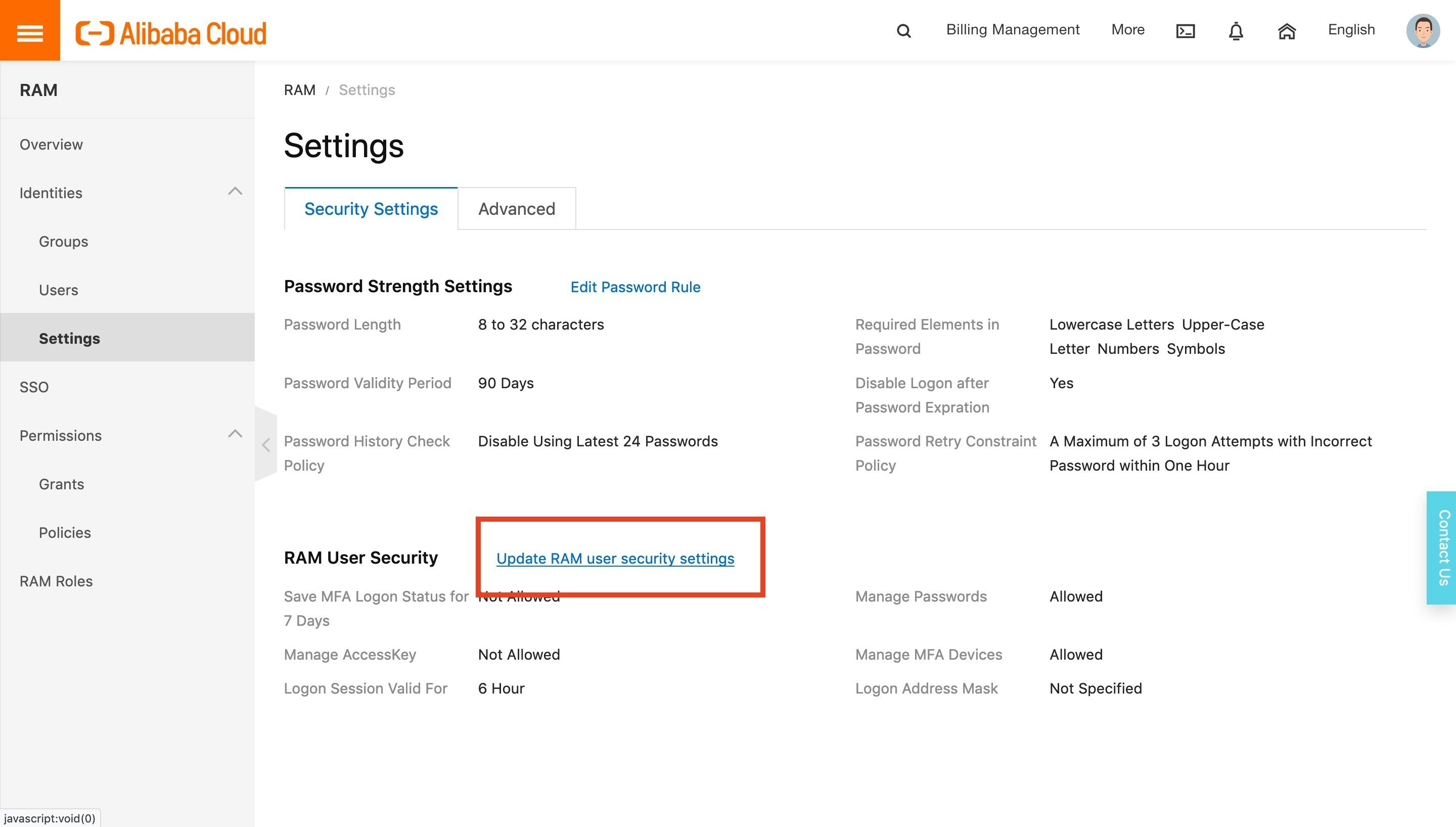The width and height of the screenshot is (1456, 827).
Task: Click the Manage MFA Devices label
Action: (x=929, y=654)
